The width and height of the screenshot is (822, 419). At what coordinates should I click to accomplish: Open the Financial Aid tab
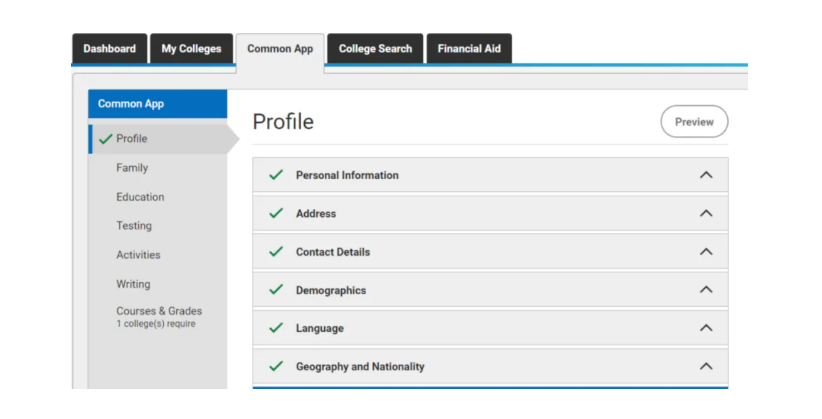(x=469, y=49)
